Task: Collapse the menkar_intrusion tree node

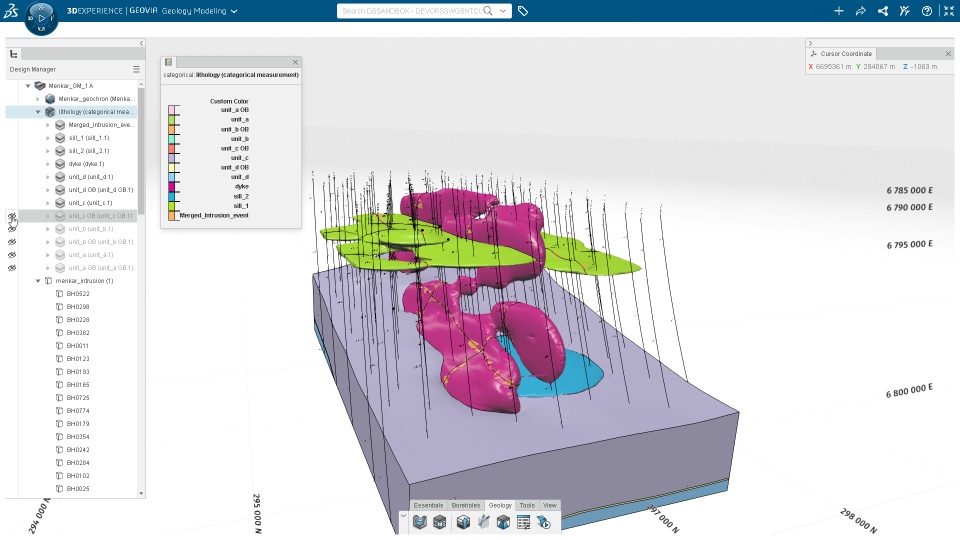Action: point(38,281)
